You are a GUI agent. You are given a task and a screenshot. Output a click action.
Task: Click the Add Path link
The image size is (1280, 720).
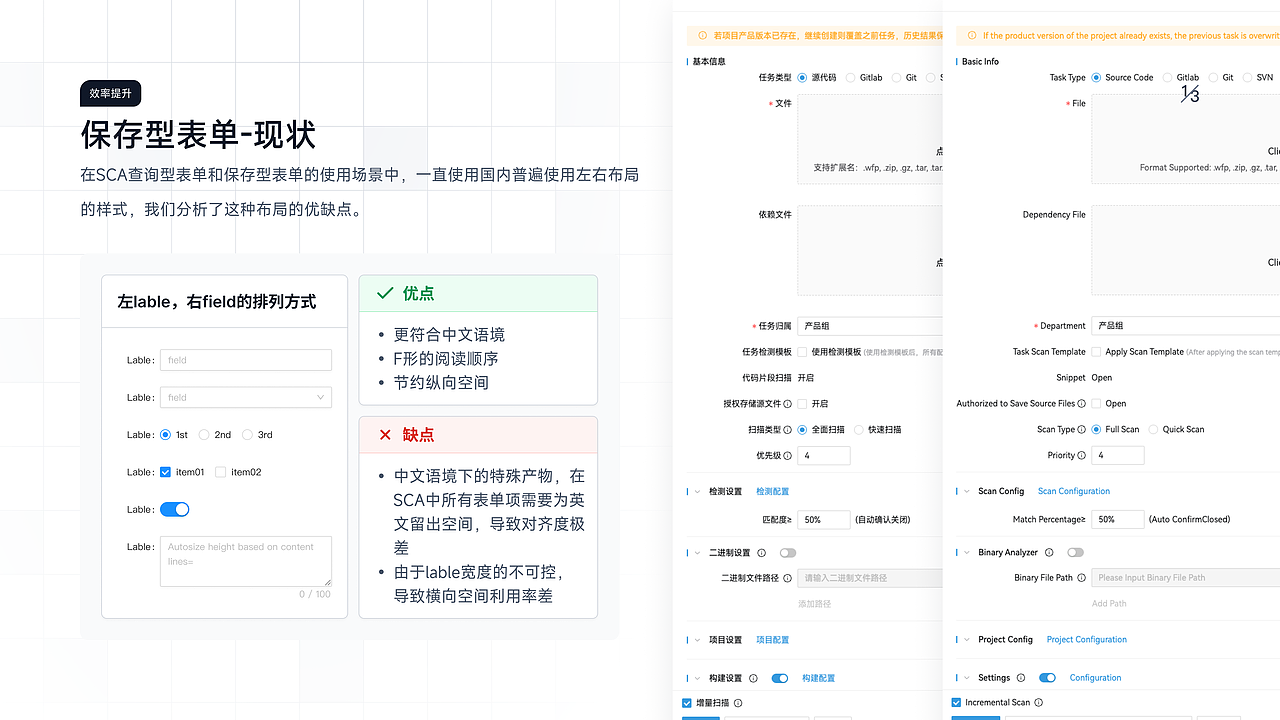pos(1109,604)
